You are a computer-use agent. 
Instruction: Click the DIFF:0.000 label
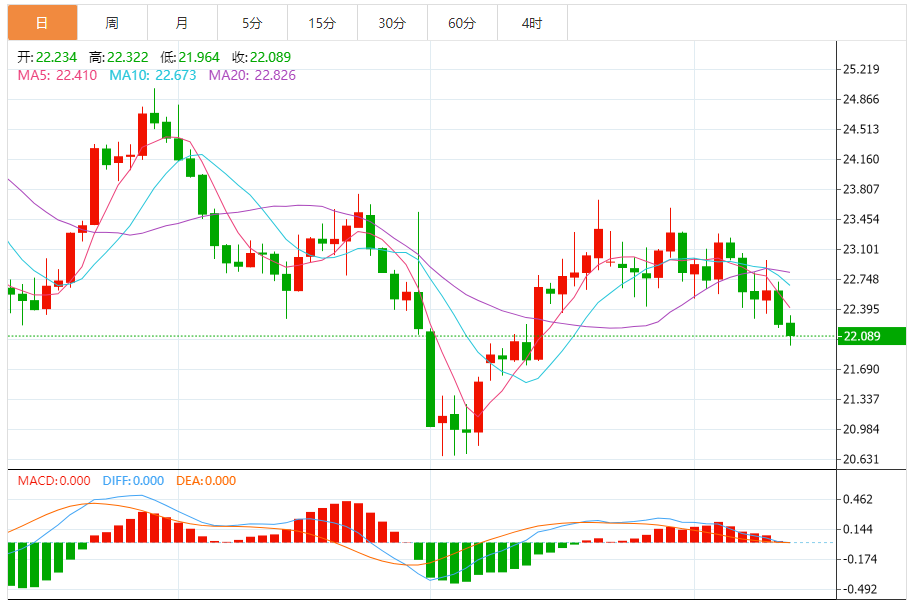133,481
